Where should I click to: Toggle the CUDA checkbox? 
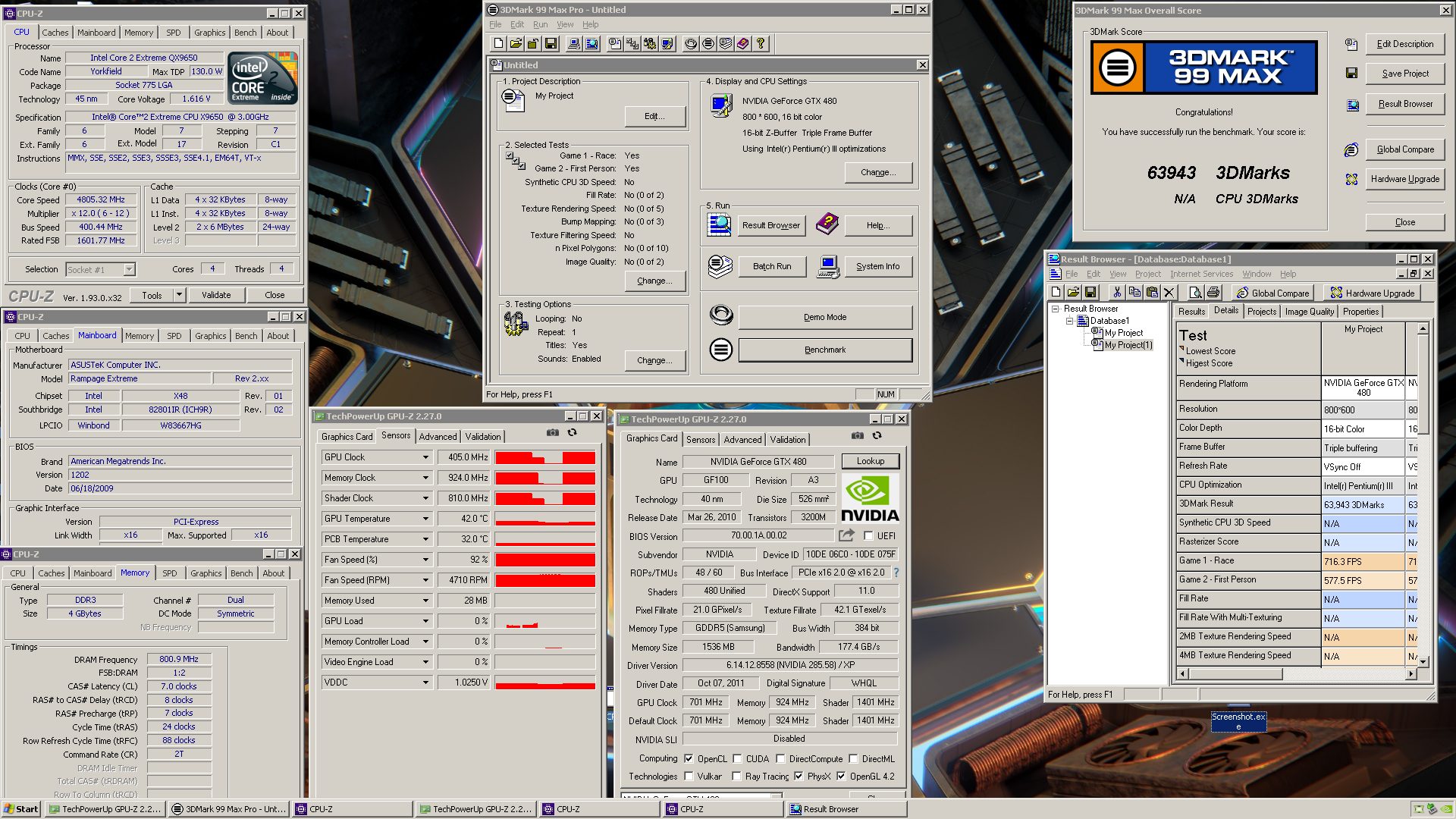(737, 758)
